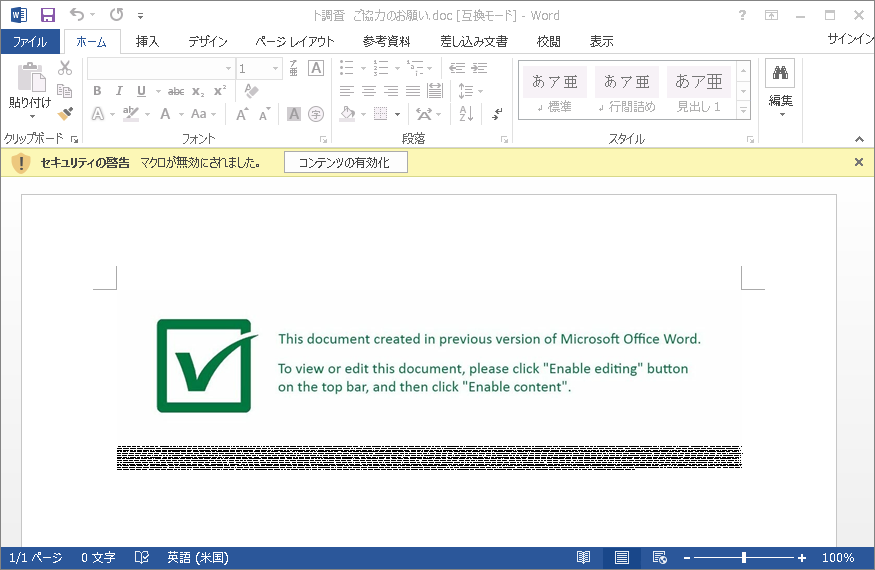875x570 pixels.
Task: Open the bullets list dropdown arrow
Action: click(363, 69)
